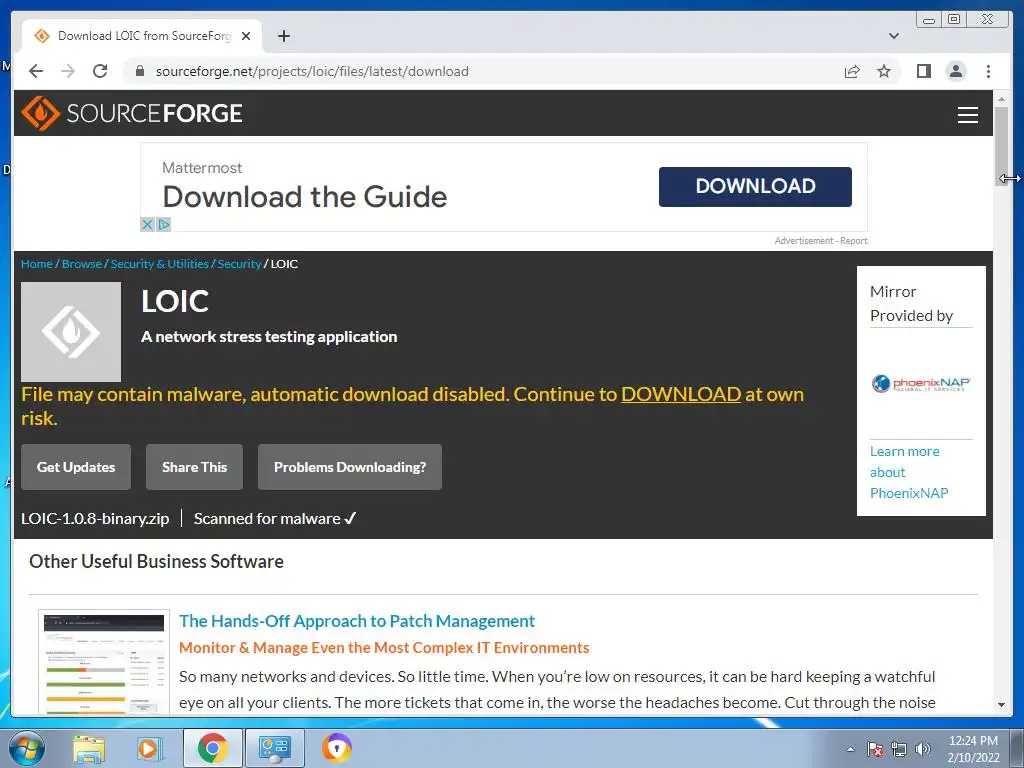This screenshot has width=1024, height=768.
Task: Open a new tab with the plus button
Action: point(283,36)
